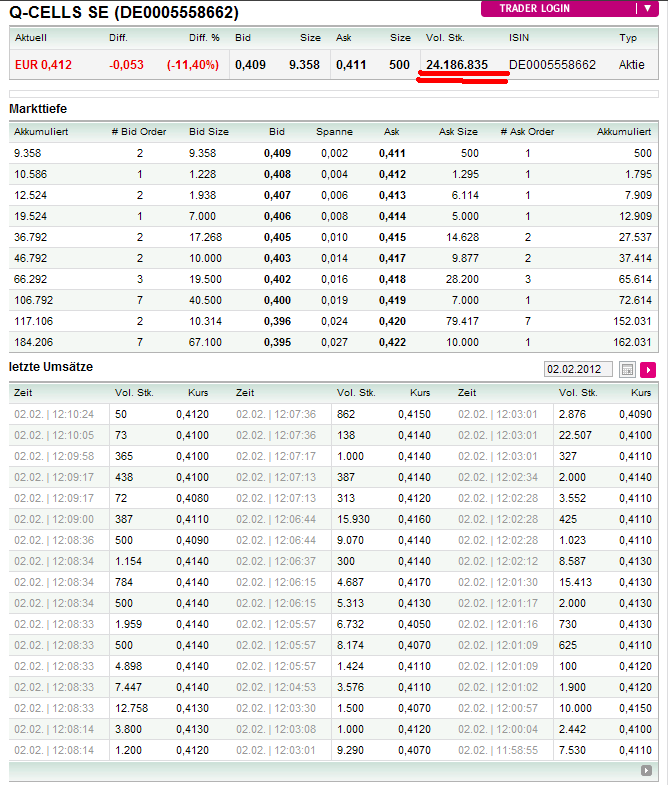Screen dimensions: 668x785
Task: Select the bid price 0,408
Action: 277,174
